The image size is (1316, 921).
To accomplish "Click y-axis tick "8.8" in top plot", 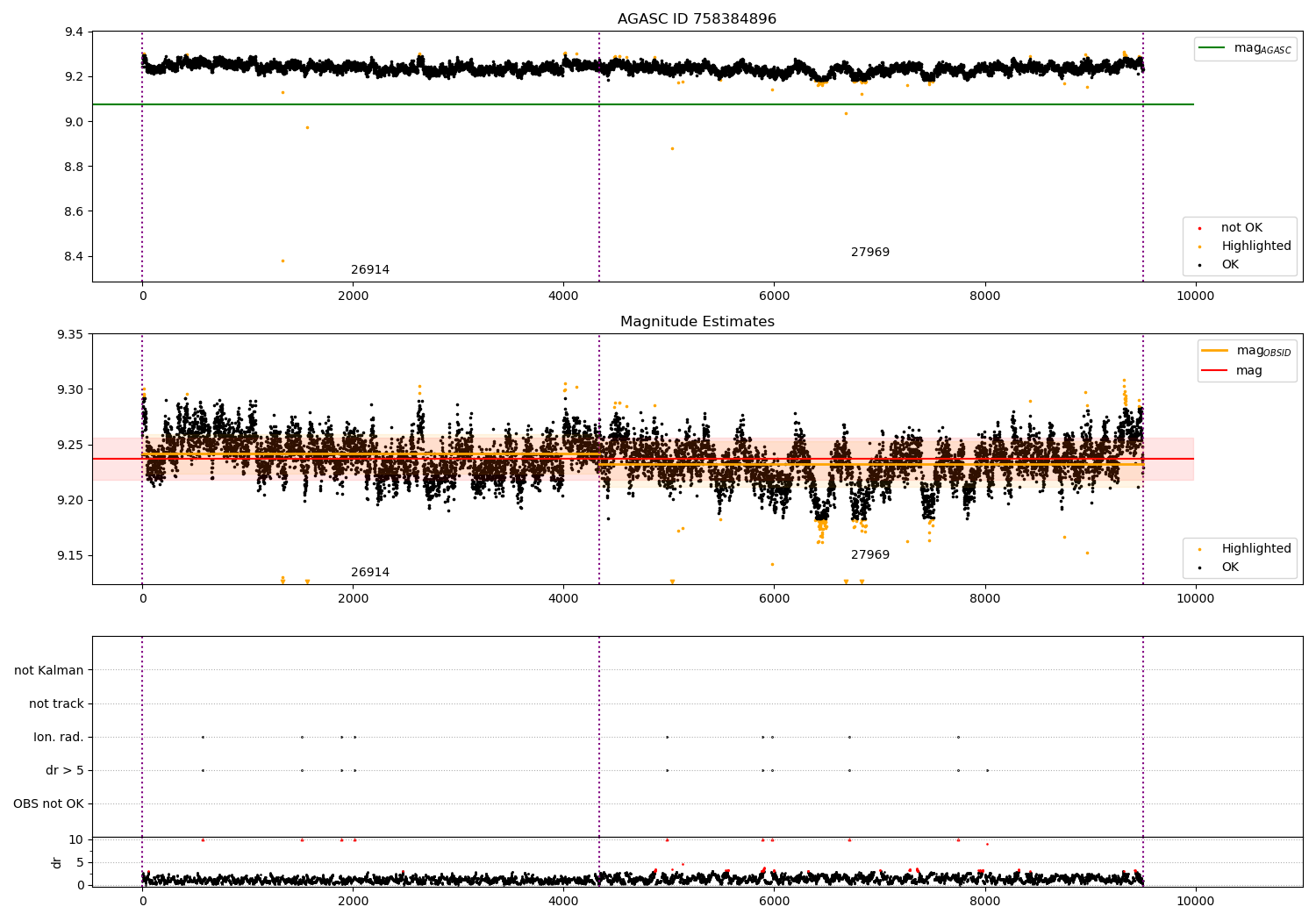I will click(74, 167).
